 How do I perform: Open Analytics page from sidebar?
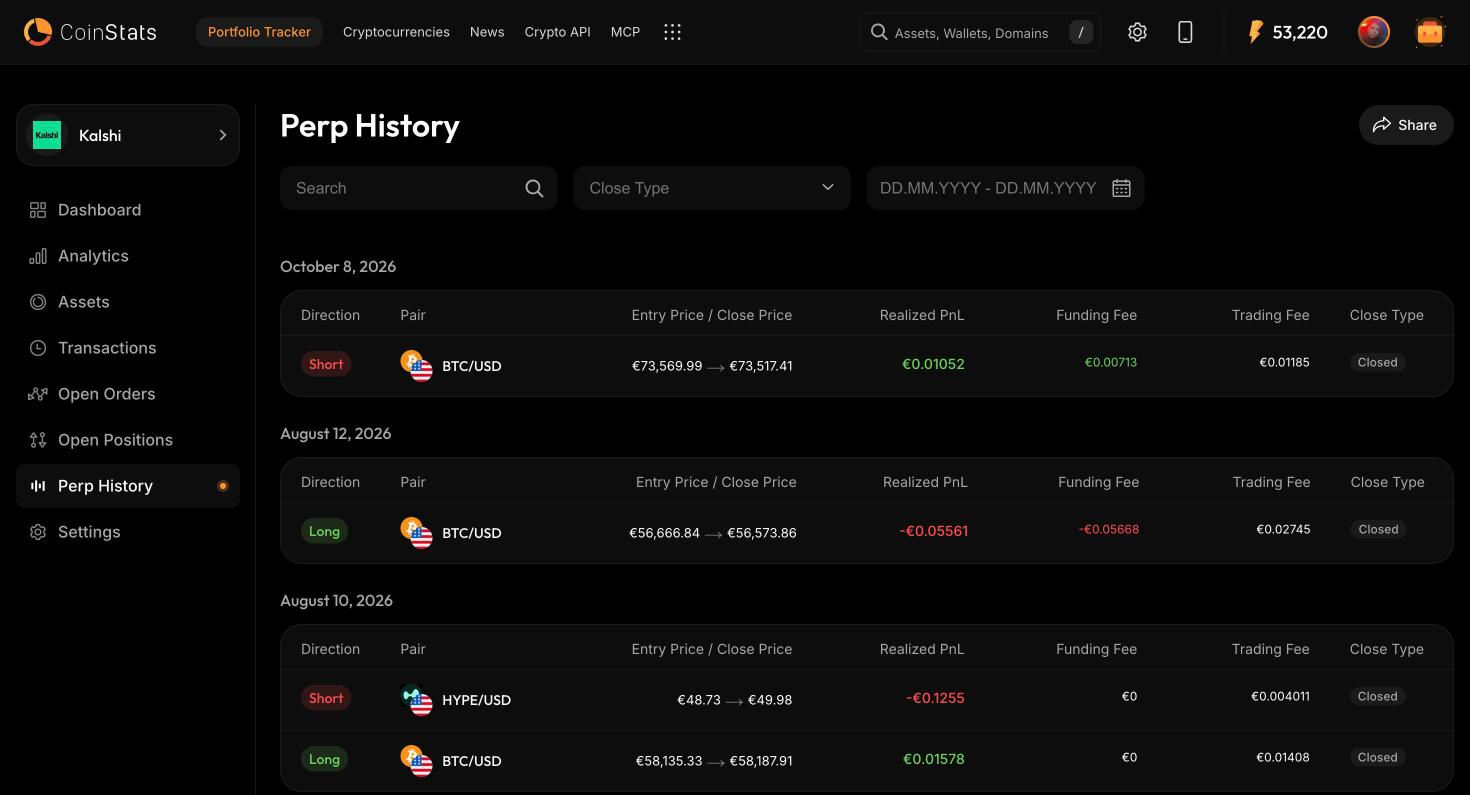[x=128, y=256]
